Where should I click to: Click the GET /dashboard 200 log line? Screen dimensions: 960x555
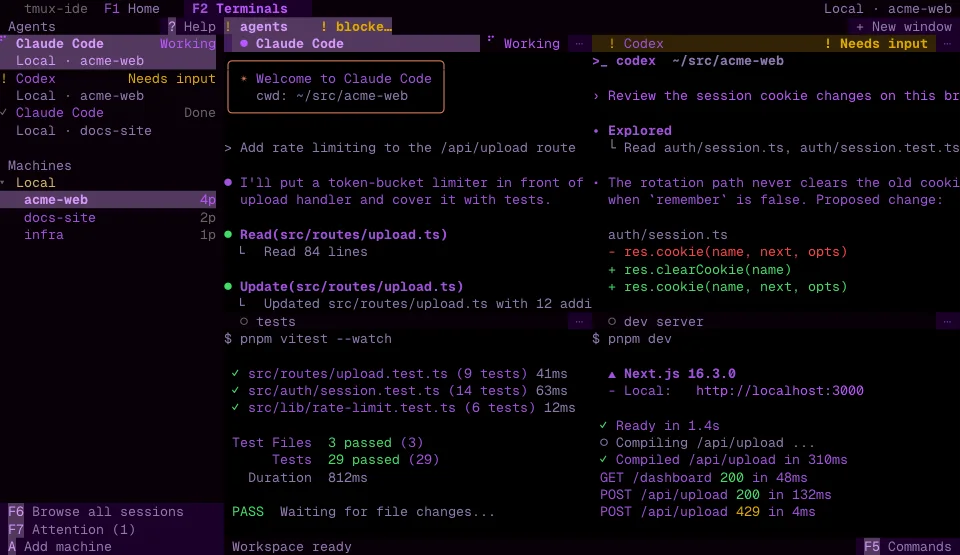703,477
